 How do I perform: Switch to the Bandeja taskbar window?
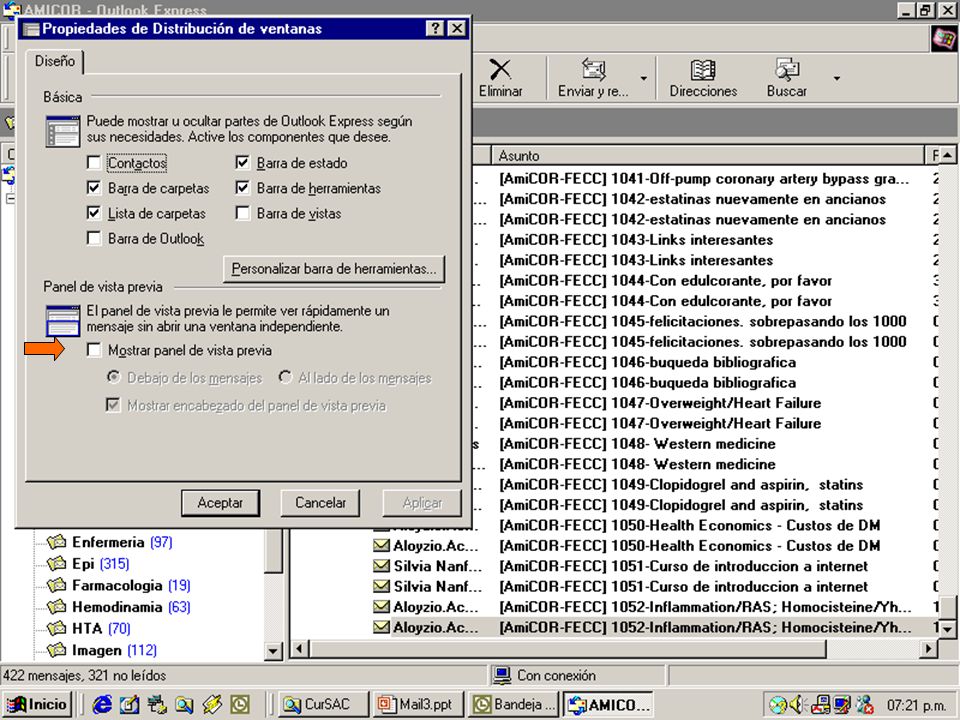click(x=515, y=705)
